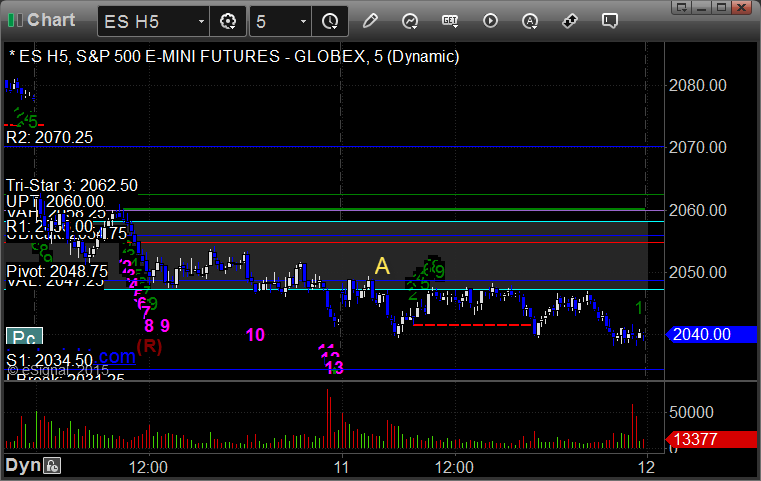Open the alerts A circle icon

[x=529, y=21]
